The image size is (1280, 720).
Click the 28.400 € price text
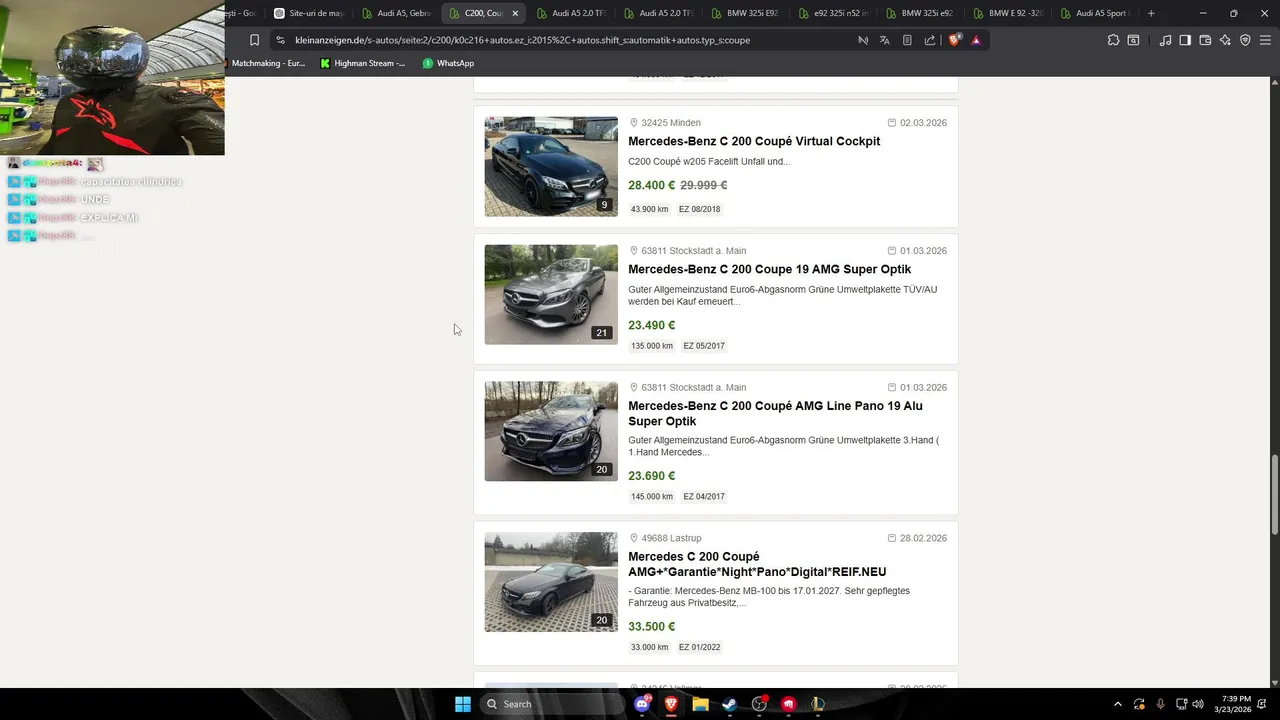click(x=651, y=185)
